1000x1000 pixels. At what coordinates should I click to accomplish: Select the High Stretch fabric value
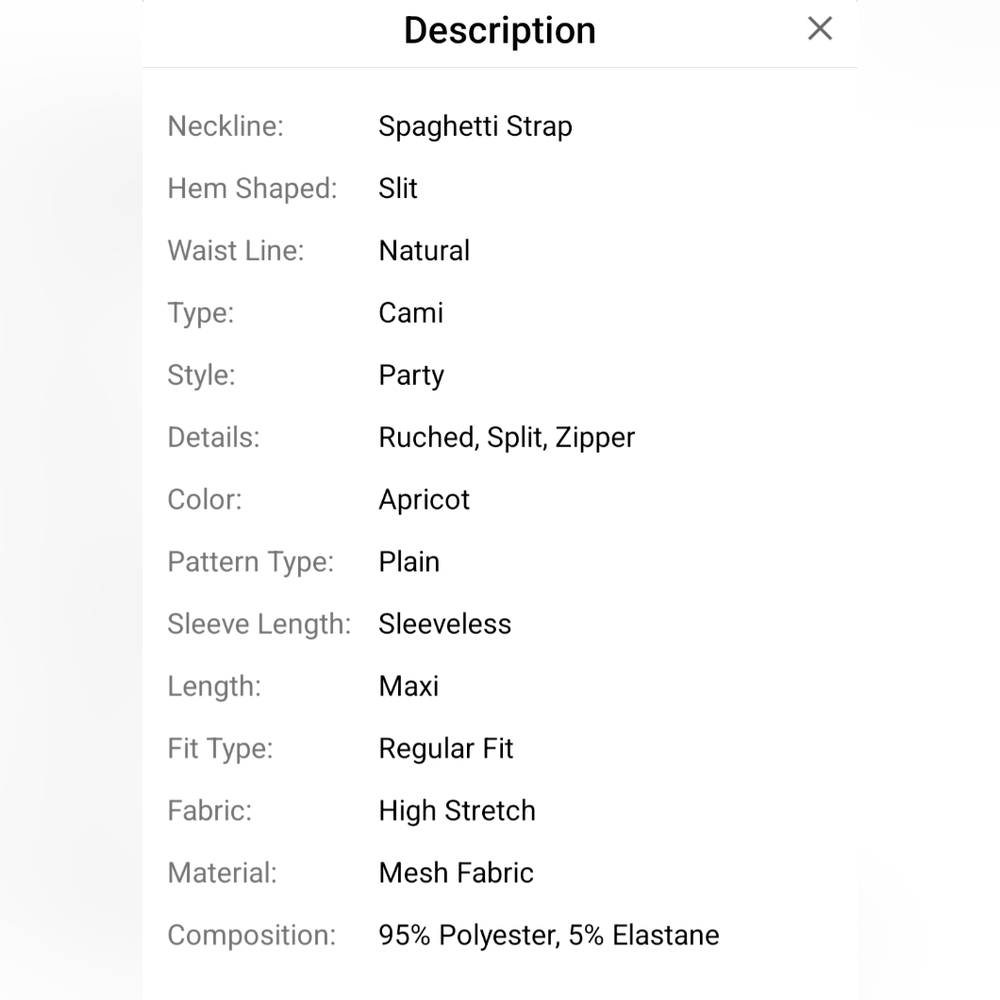point(457,811)
